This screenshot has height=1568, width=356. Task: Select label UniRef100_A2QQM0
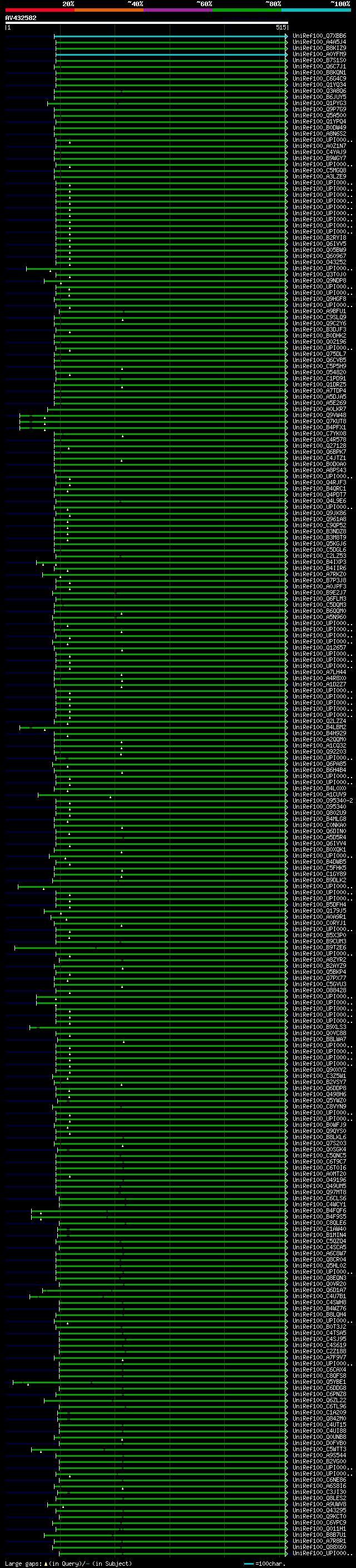click(x=319, y=740)
